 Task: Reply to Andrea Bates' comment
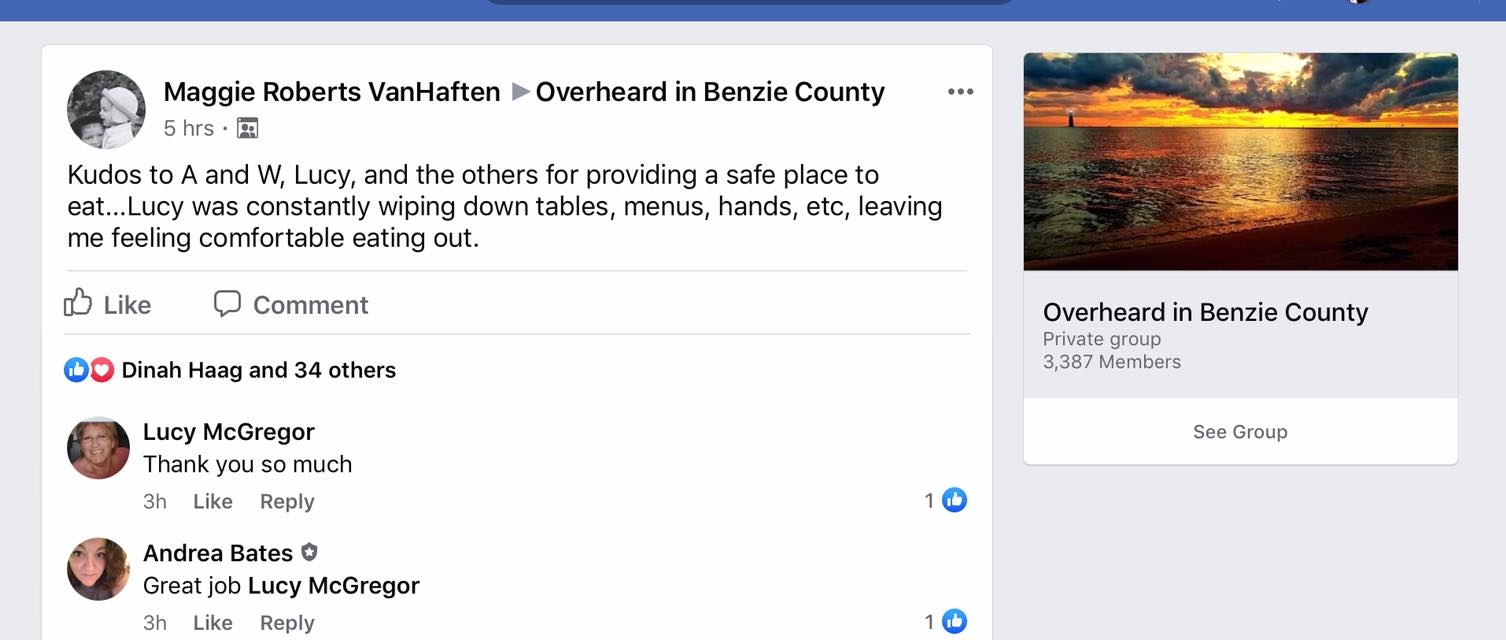pyautogui.click(x=287, y=622)
